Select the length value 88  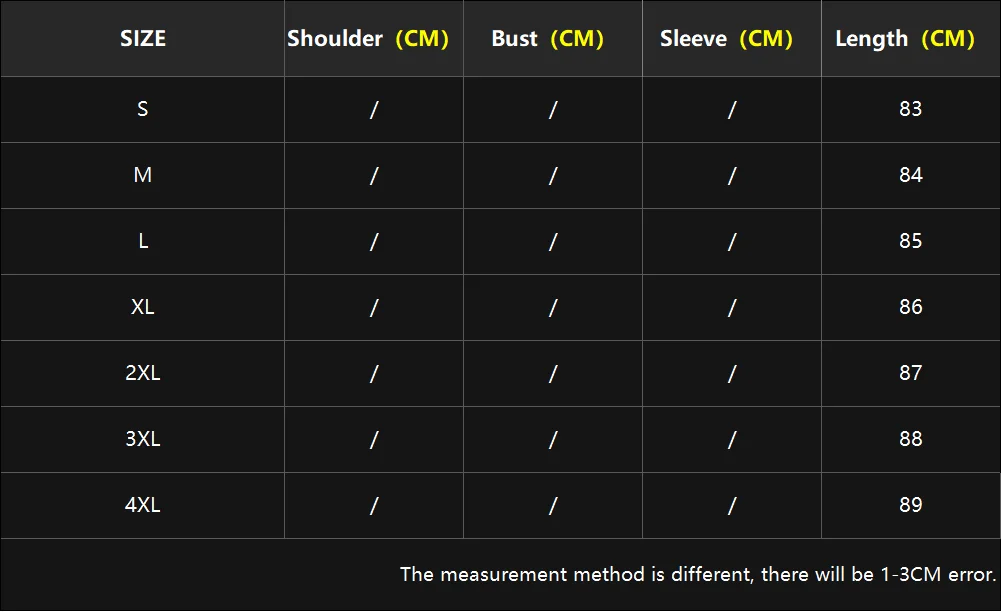[x=911, y=439]
